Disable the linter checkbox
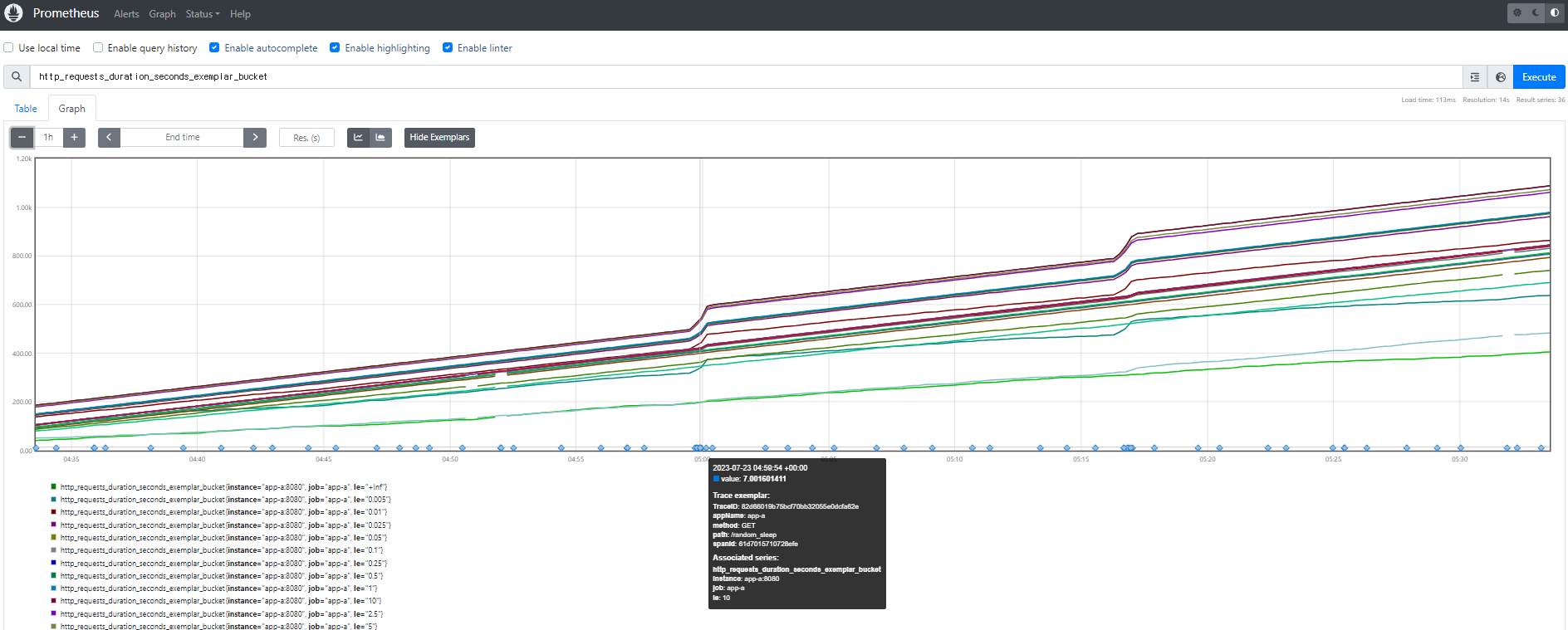Image resolution: width=1568 pixels, height=630 pixels. click(448, 47)
